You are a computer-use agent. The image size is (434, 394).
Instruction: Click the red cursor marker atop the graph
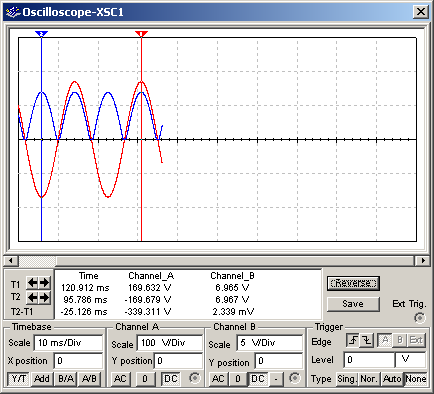pyautogui.click(x=141, y=33)
